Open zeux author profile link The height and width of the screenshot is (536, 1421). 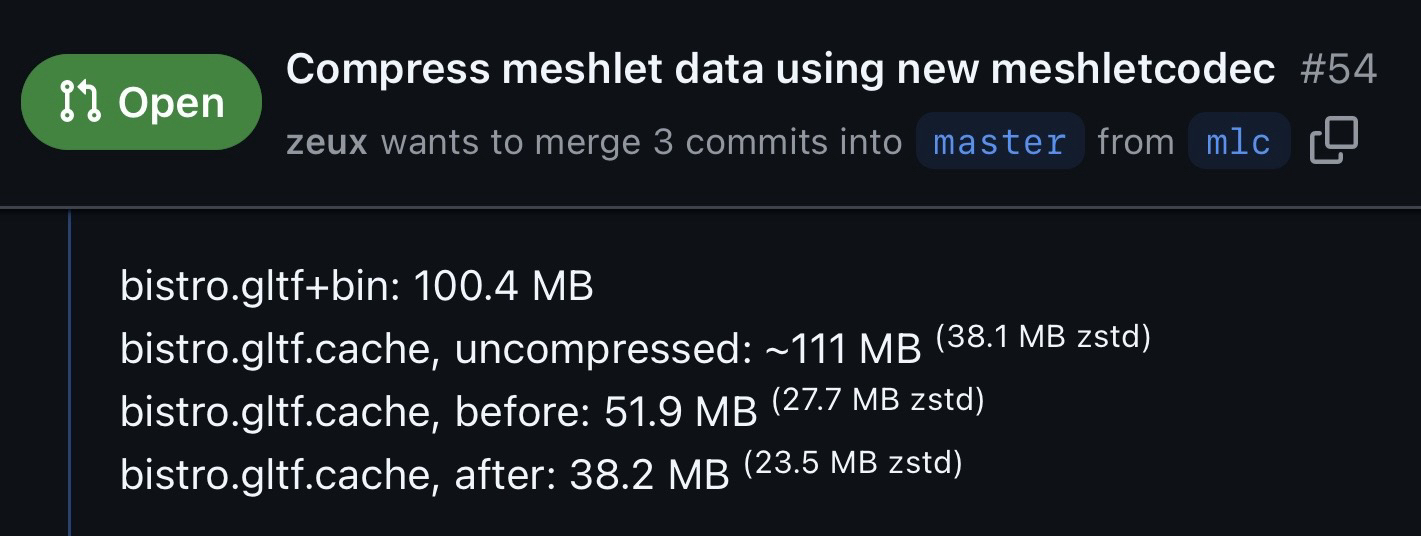(326, 142)
